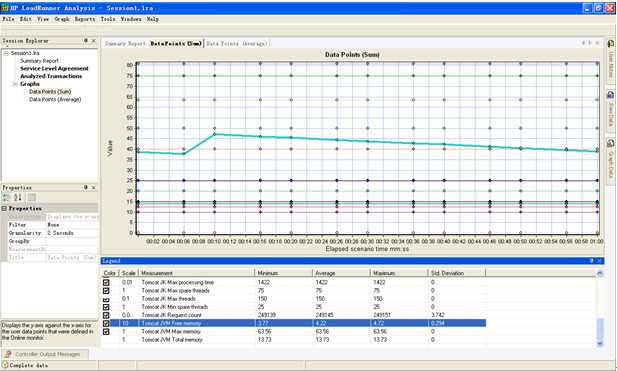The image size is (617, 371).
Task: Toggle checkbox for Tomcat JK Max spare threads
Action: [x=106, y=291]
